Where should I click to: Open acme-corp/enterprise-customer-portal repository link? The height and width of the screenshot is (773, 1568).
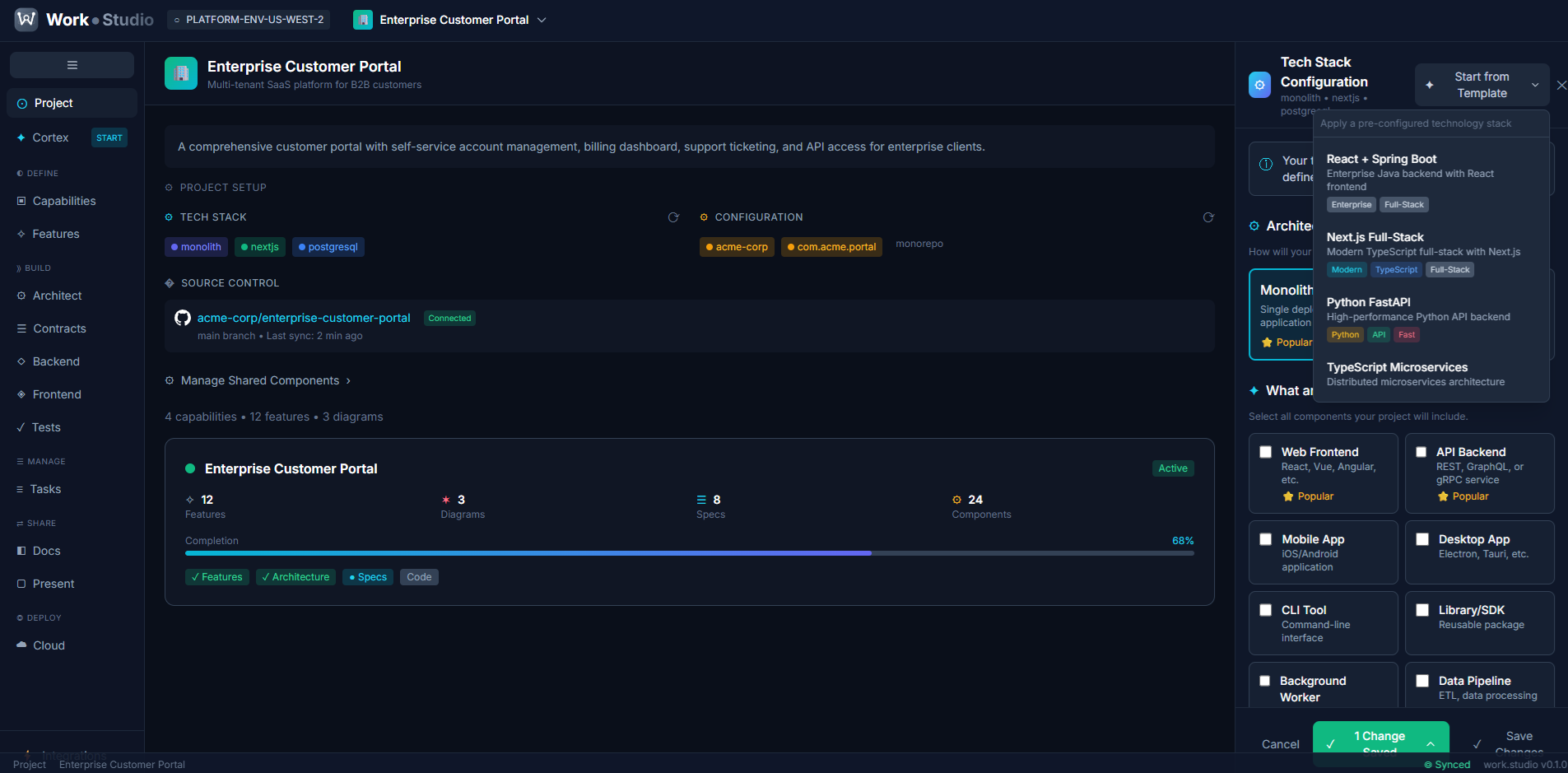(304, 318)
